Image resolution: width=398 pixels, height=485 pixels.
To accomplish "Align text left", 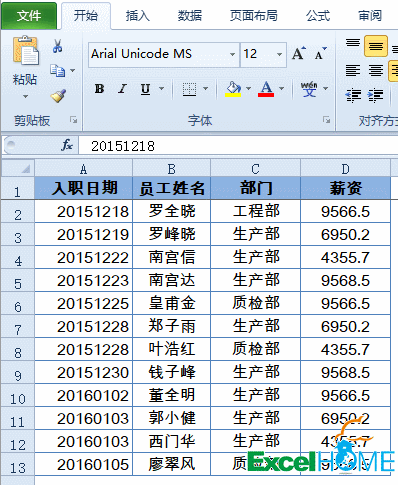I will click(353, 71).
